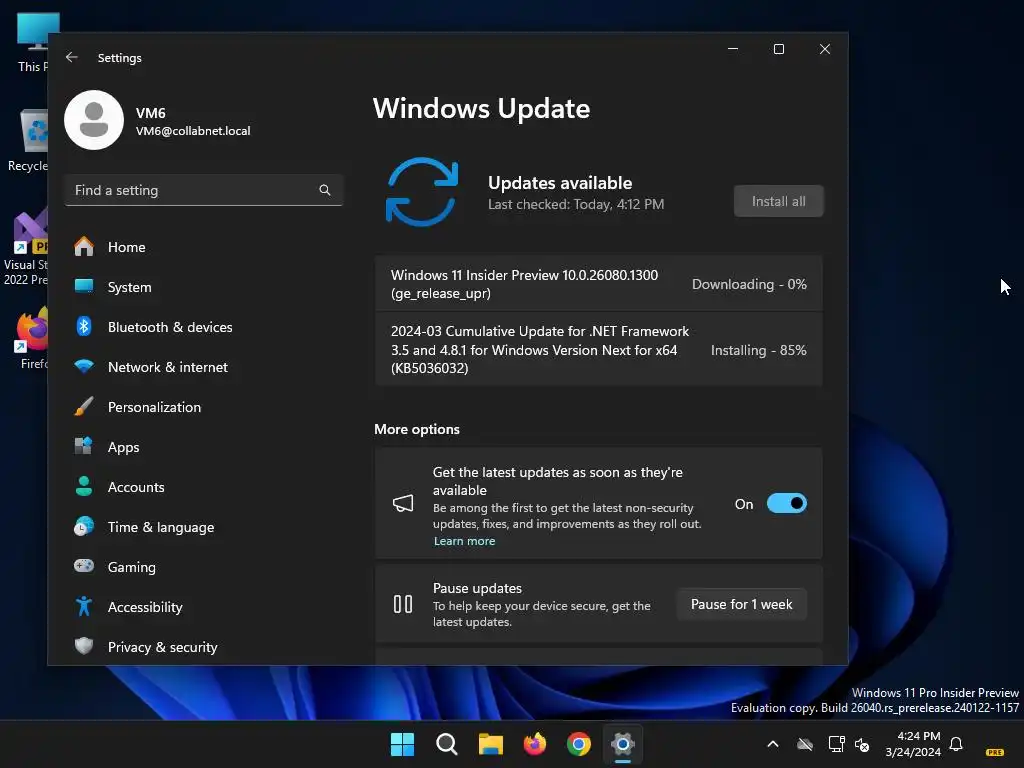
Task: Click the muted volume tray icon
Action: (x=862, y=744)
